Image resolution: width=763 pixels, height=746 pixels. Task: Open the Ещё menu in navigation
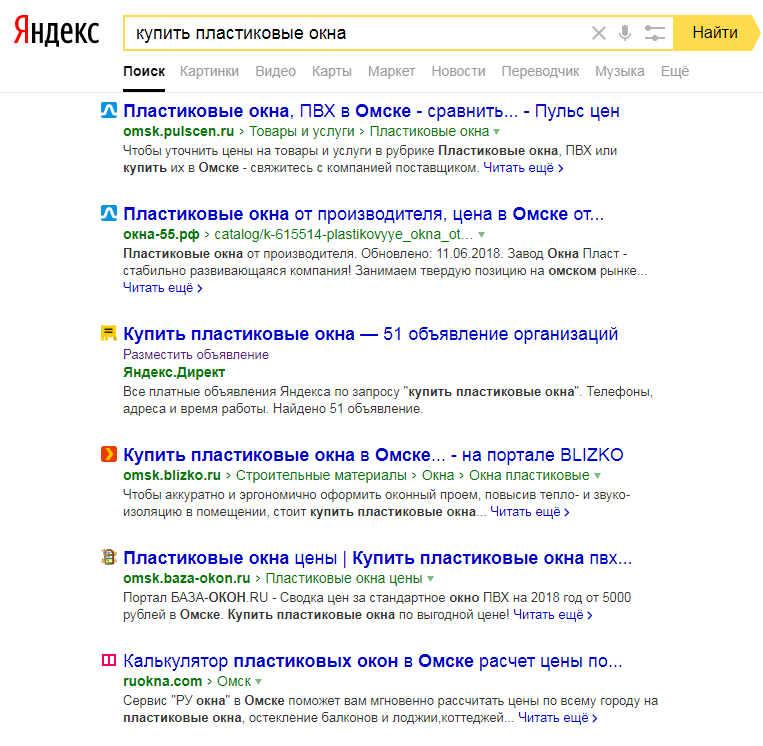[x=674, y=72]
